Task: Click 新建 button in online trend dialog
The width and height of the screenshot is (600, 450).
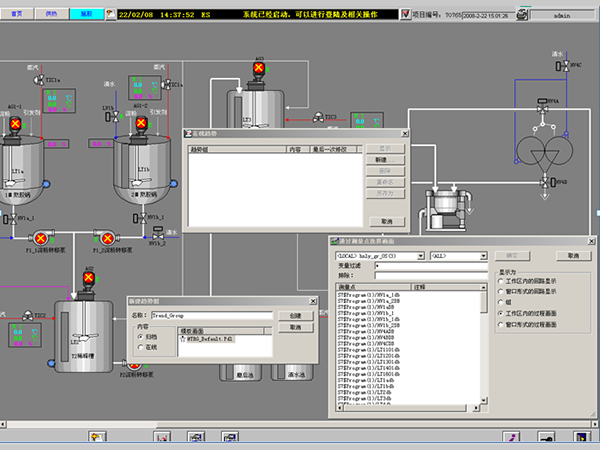Action: coord(381,160)
